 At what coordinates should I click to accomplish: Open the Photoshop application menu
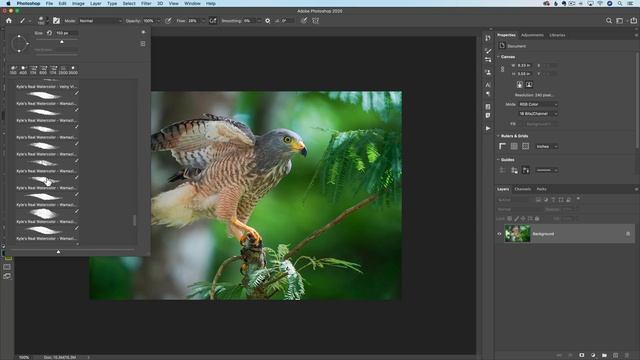tap(28, 3)
